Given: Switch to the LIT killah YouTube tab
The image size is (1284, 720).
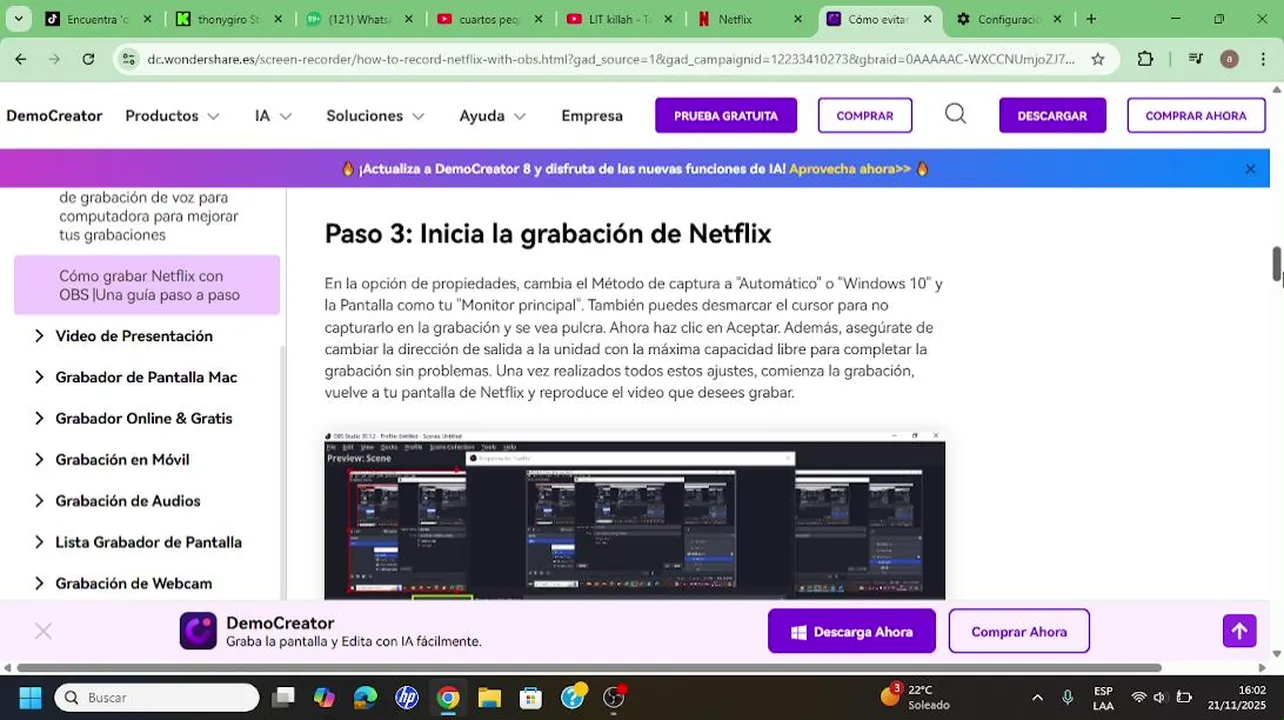Looking at the screenshot, I should point(618,19).
